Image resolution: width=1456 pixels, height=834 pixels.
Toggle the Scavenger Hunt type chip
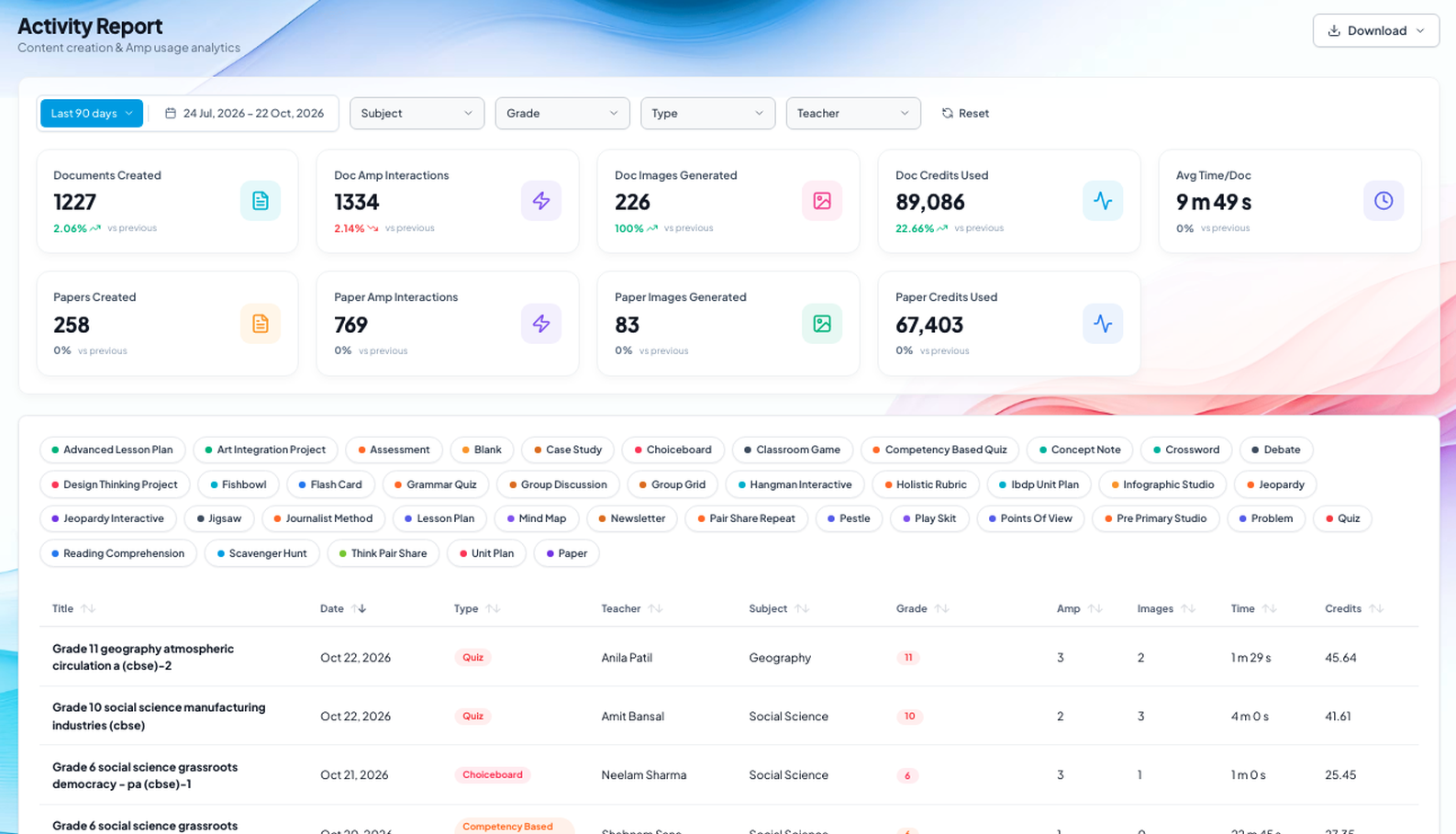point(262,553)
